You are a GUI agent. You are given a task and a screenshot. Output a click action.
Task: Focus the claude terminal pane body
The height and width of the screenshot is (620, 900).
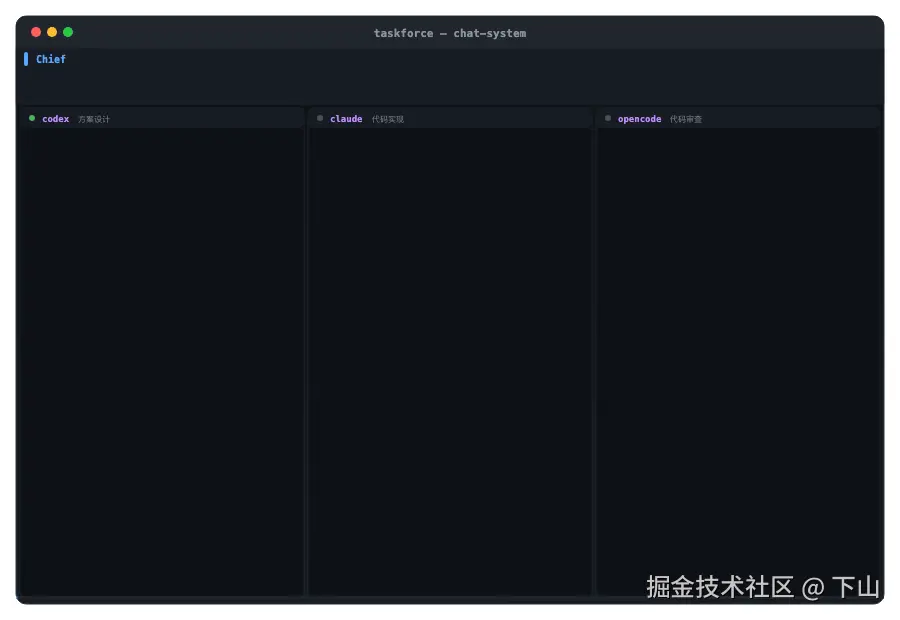coord(450,362)
